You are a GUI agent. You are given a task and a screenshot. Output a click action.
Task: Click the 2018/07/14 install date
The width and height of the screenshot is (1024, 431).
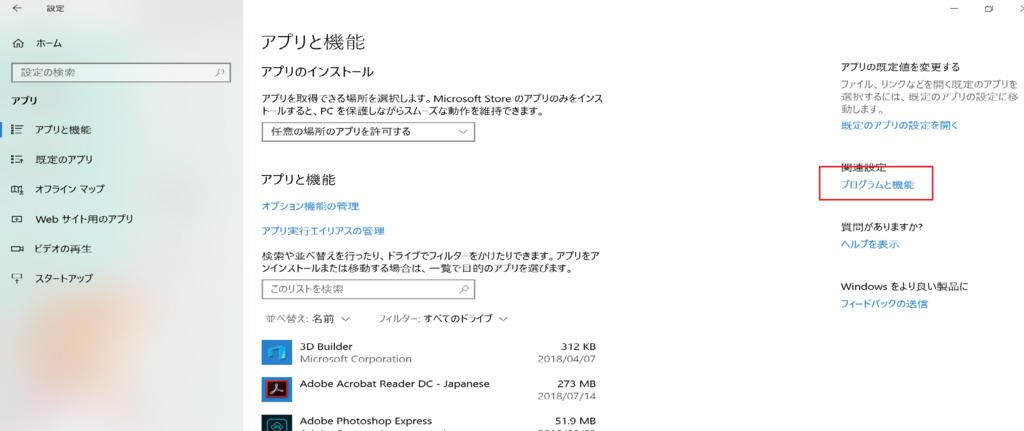coord(566,396)
